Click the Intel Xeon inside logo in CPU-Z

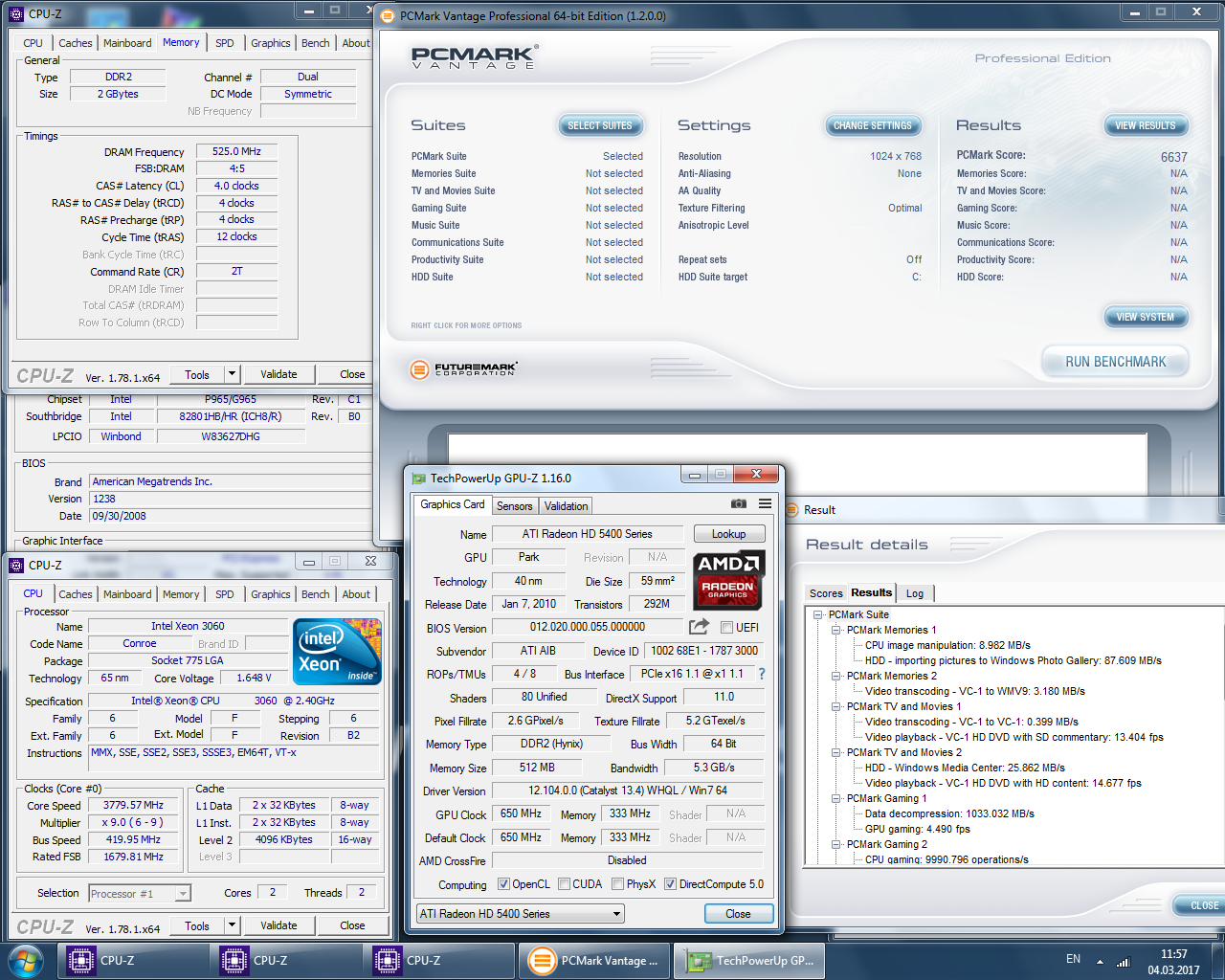tap(337, 652)
